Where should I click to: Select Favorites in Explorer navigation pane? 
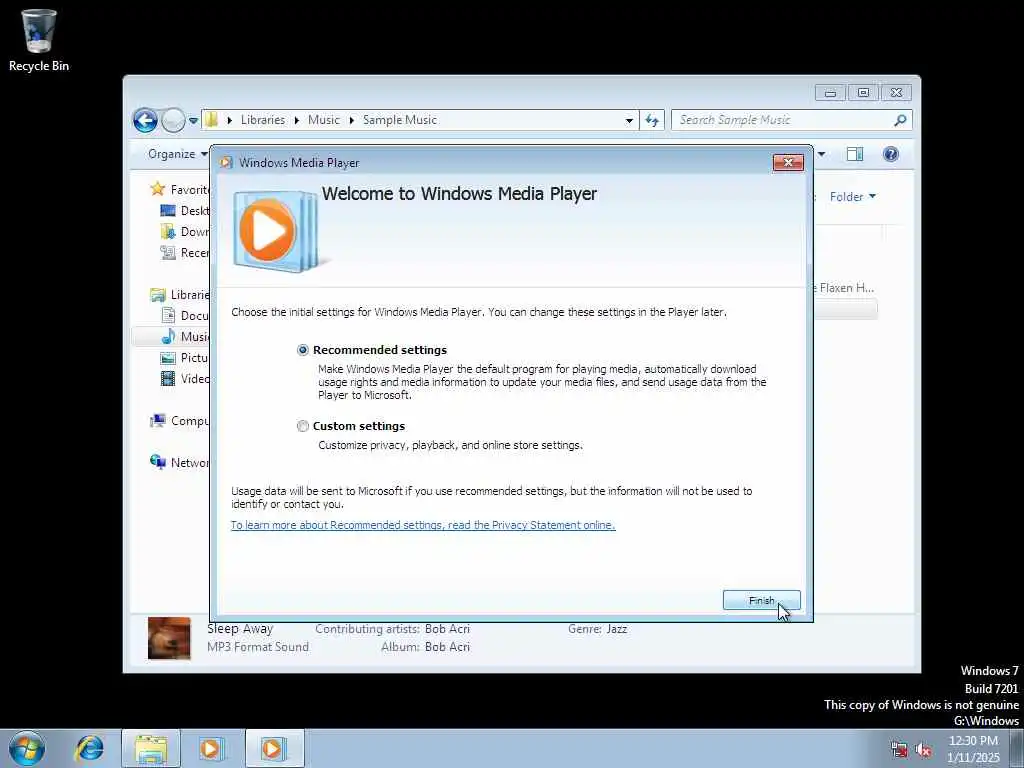pos(180,189)
